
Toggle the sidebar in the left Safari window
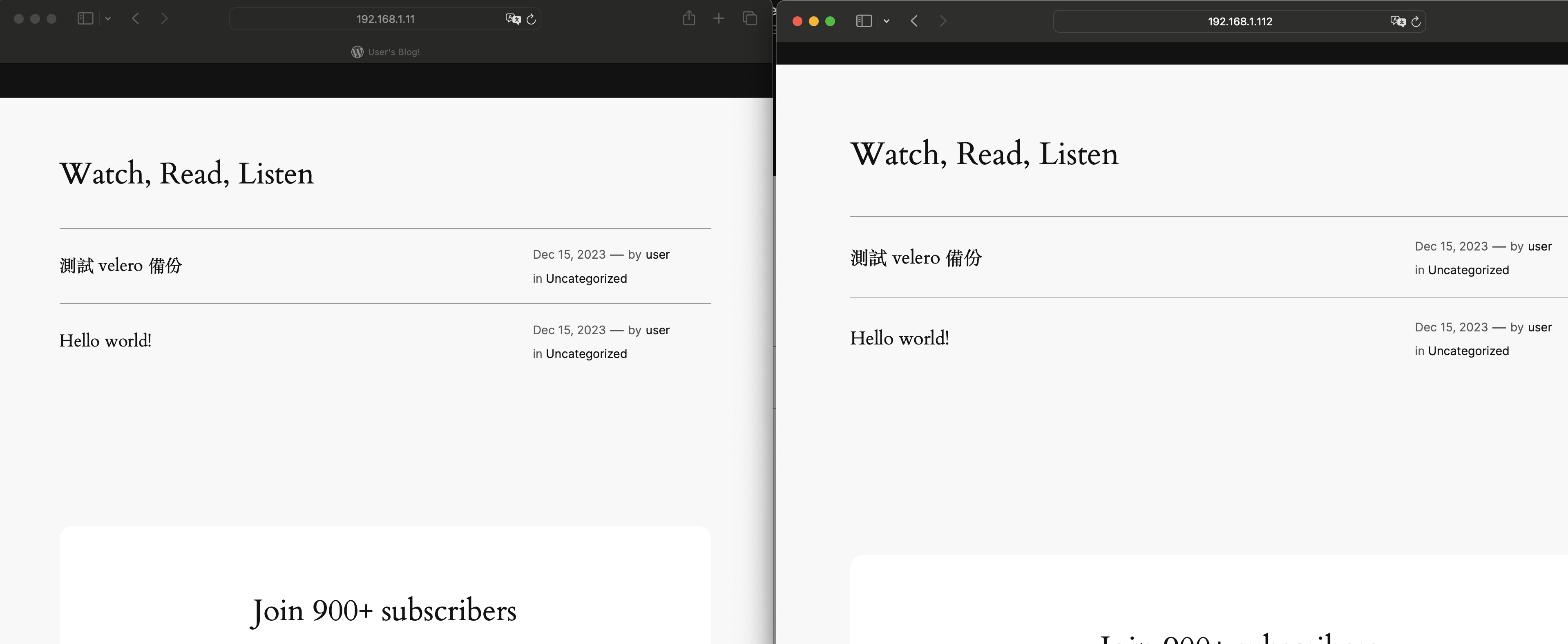point(85,19)
